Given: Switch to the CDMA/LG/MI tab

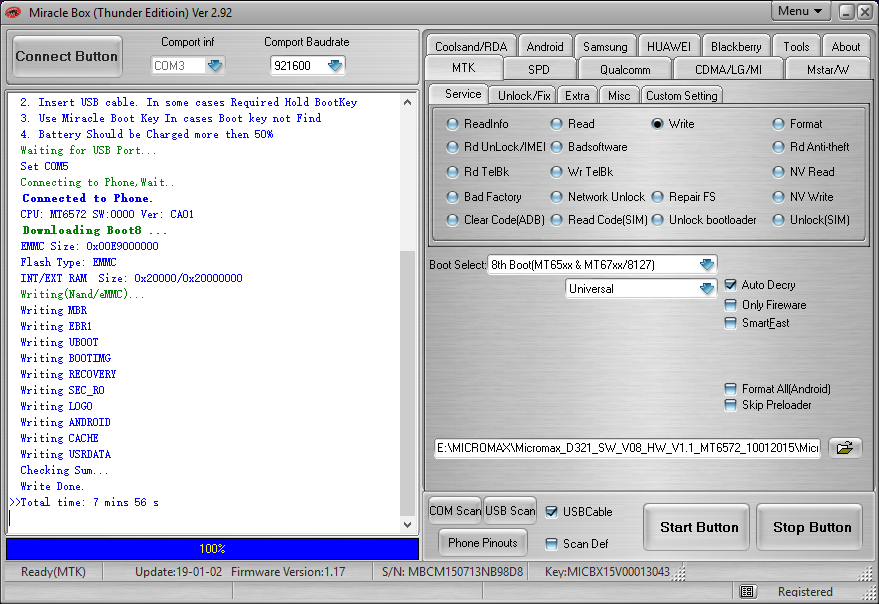Looking at the screenshot, I should [x=728, y=70].
